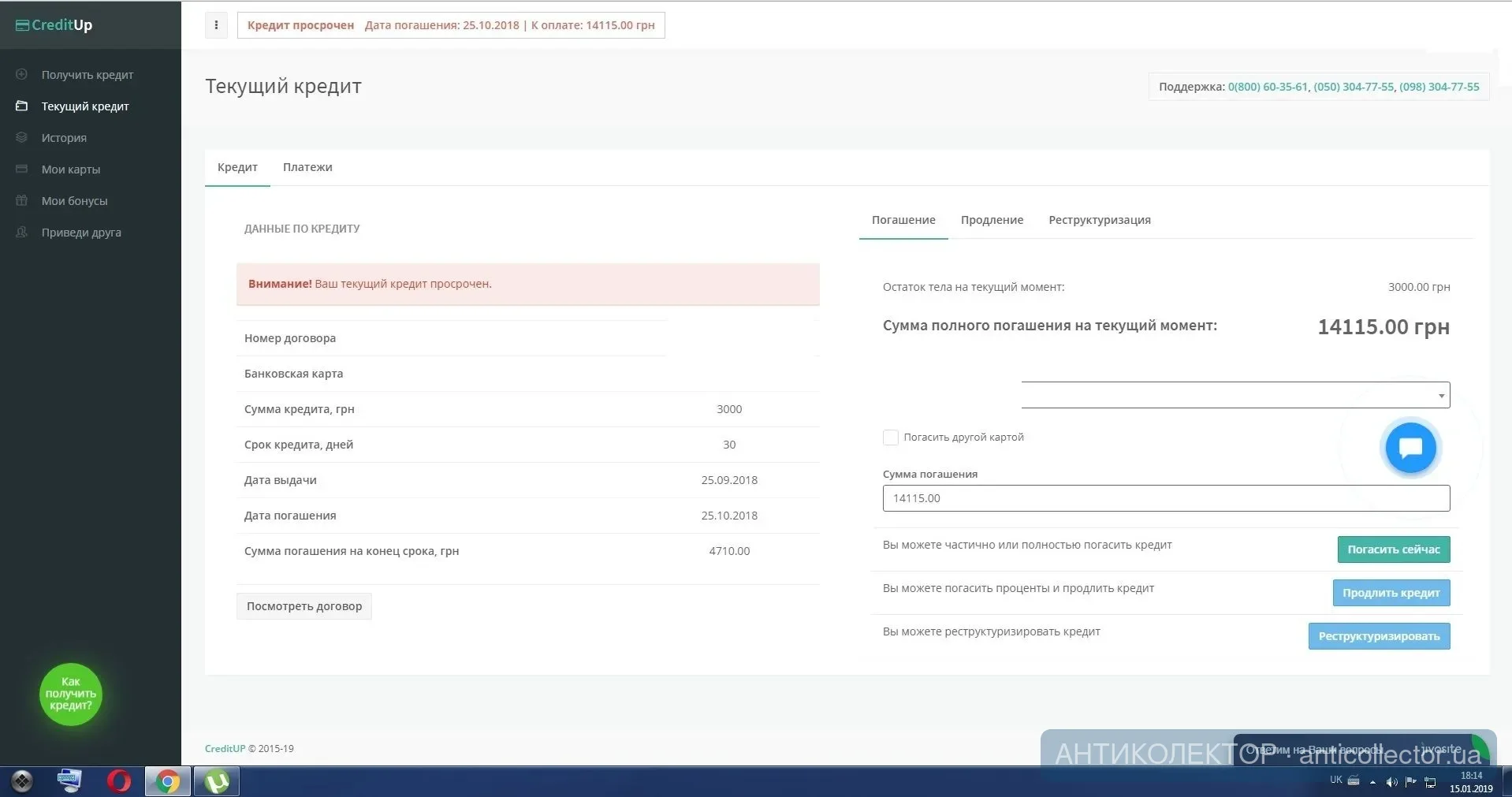Click the Сумма погашения input field
Image resolution: width=1512 pixels, height=797 pixels.
[x=1165, y=498]
